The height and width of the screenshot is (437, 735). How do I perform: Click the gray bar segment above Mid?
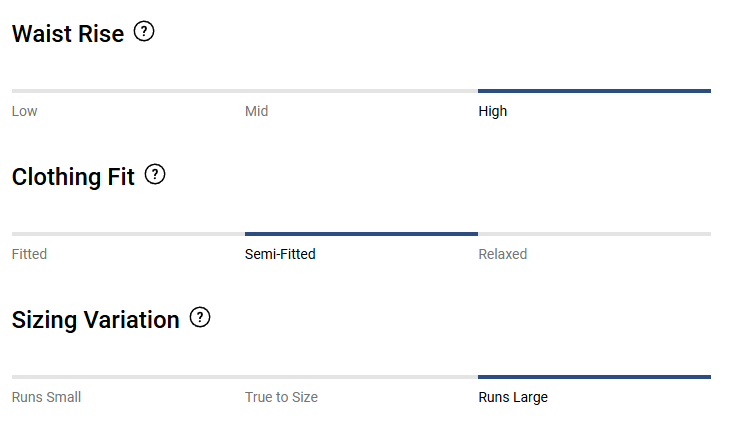coord(361,91)
